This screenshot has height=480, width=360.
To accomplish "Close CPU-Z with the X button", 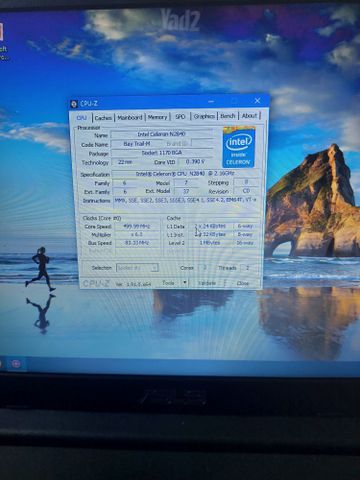I will [257, 100].
